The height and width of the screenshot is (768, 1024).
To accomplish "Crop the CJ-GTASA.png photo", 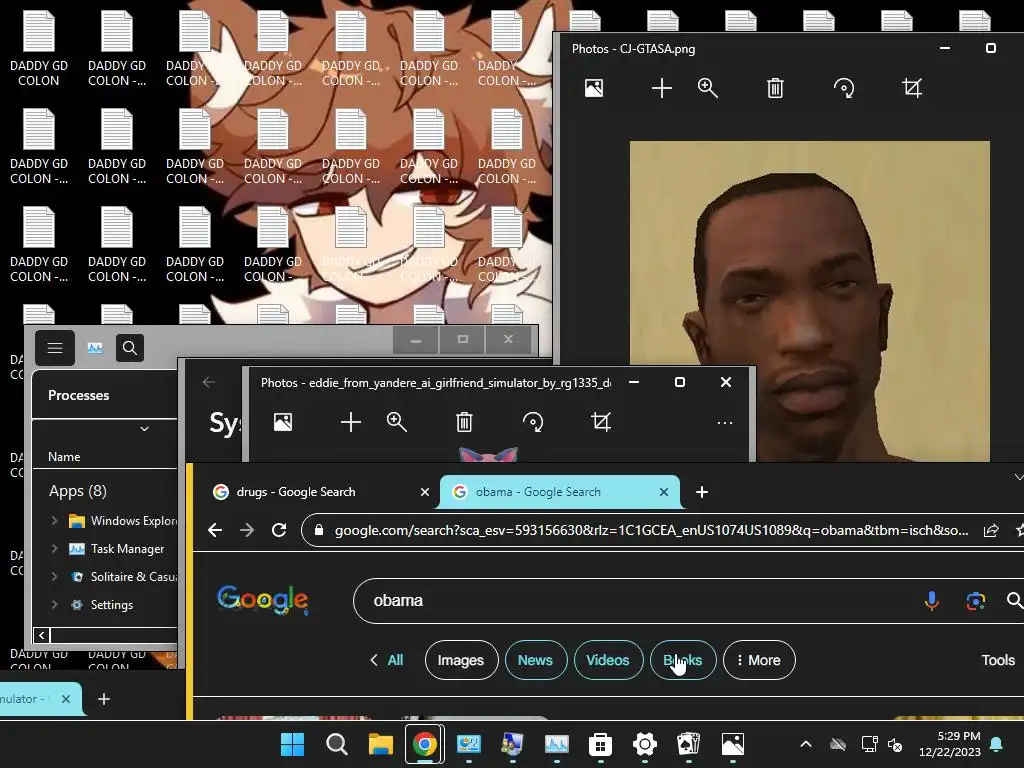I will (912, 88).
